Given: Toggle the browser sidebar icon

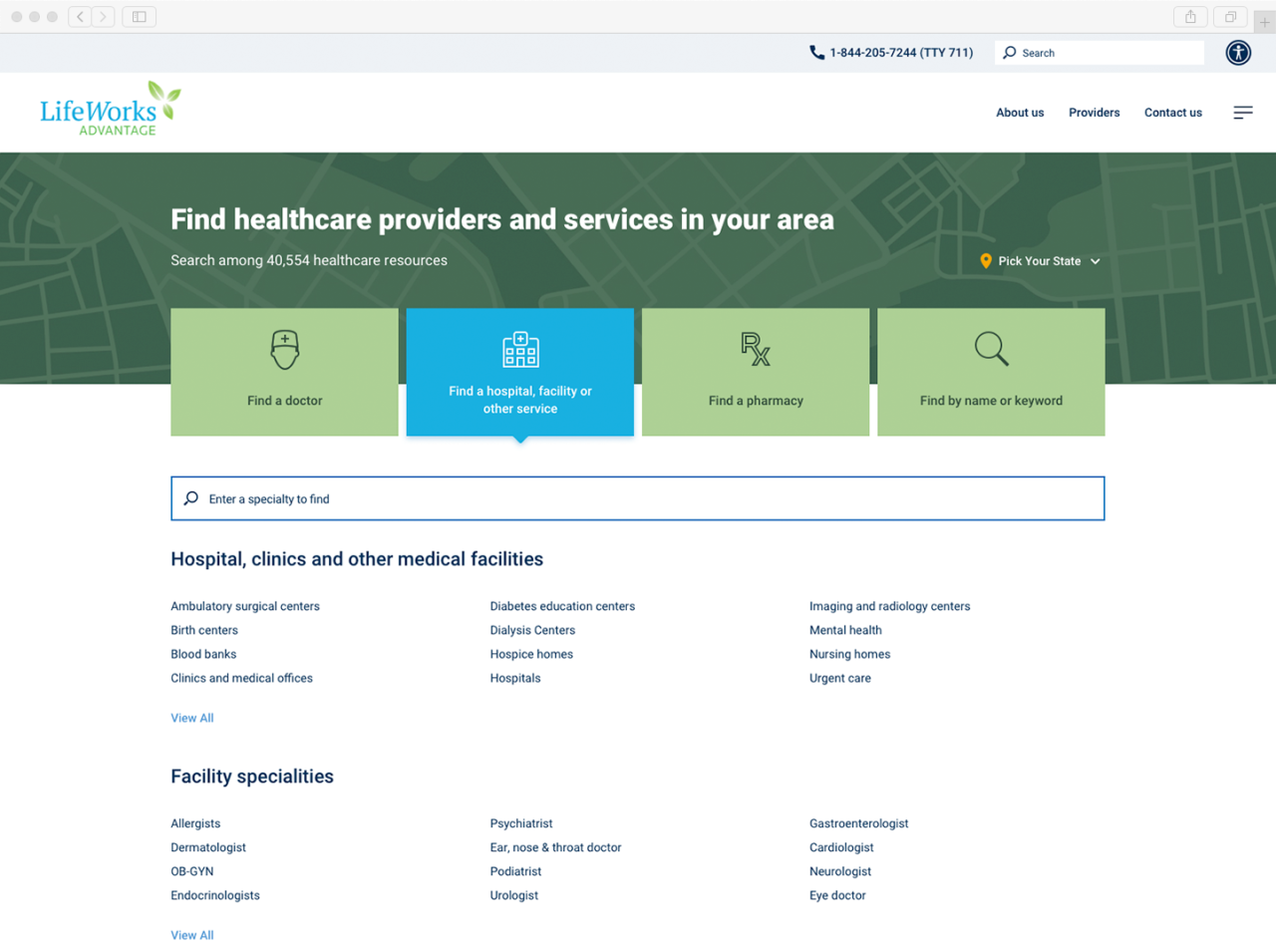Looking at the screenshot, I should pyautogui.click(x=140, y=17).
